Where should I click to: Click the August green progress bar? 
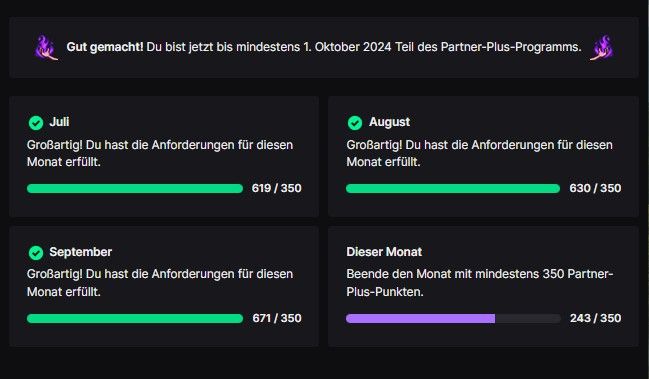coord(453,189)
